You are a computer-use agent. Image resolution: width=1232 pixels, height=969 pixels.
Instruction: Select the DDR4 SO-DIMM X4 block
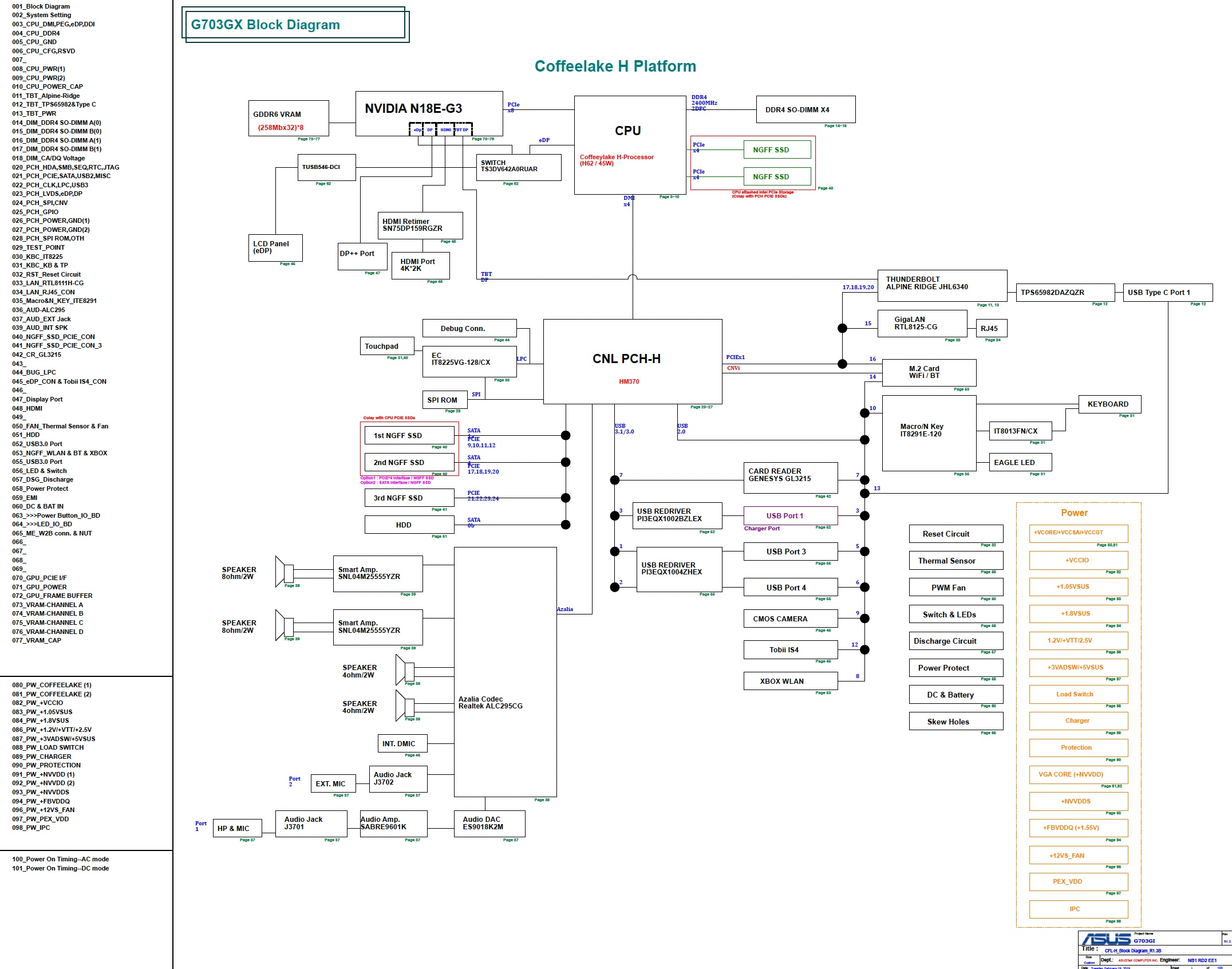coord(805,109)
